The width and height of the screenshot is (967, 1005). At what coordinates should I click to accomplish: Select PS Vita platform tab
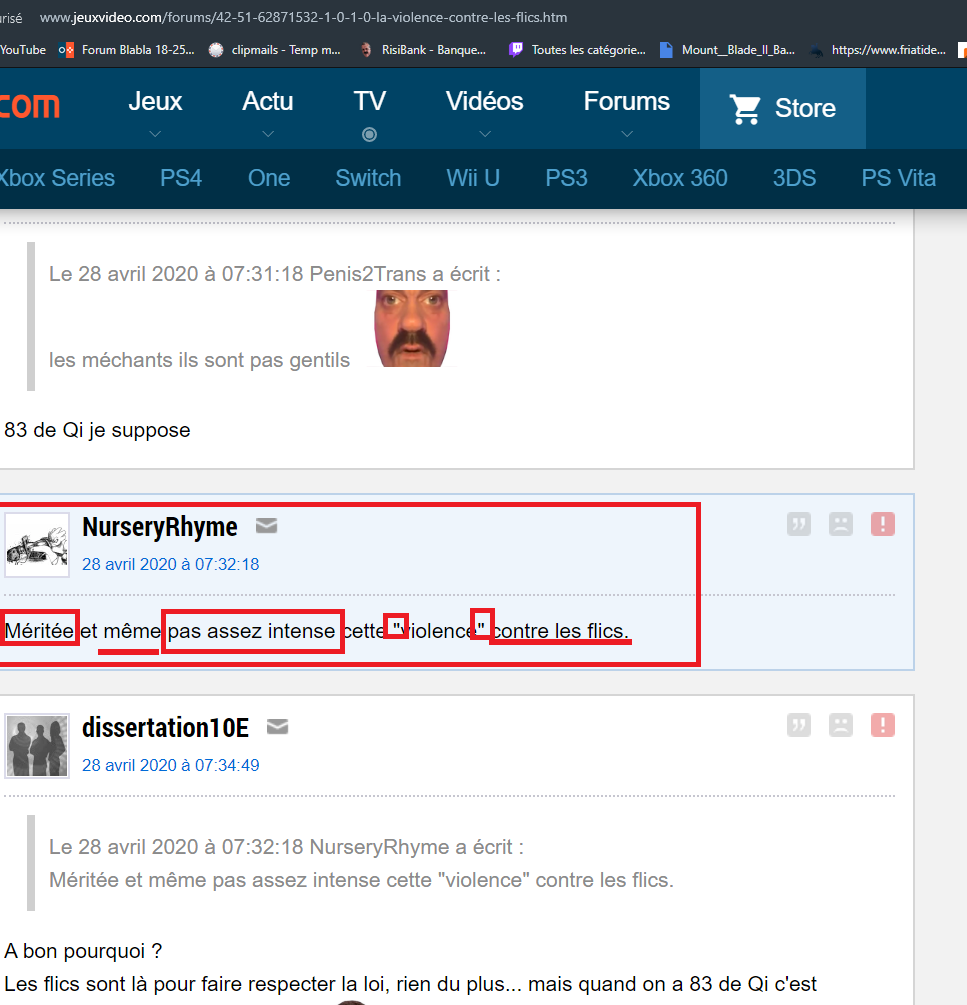coord(898,178)
